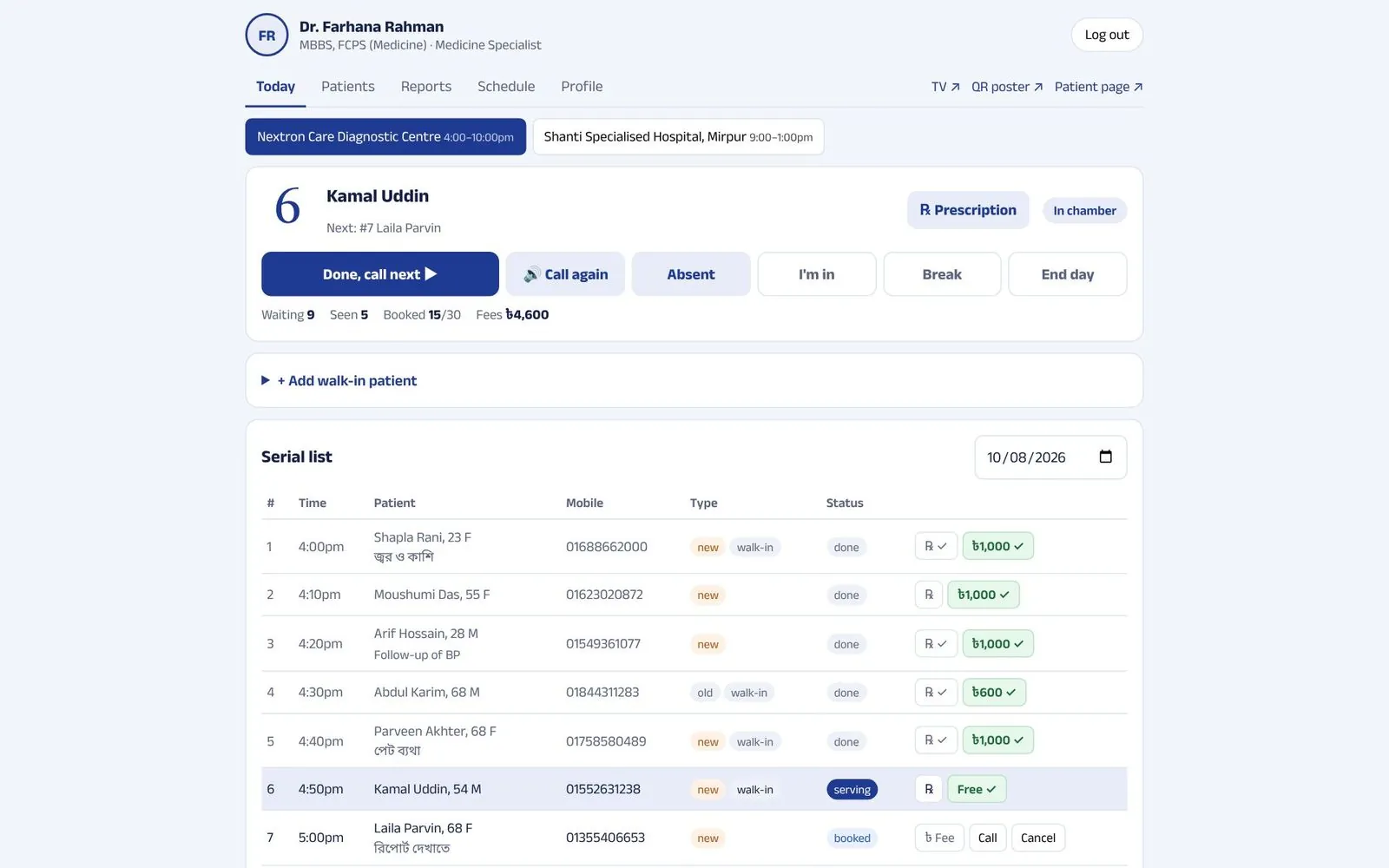Click the ৳600 fee badge for Abdul Karim
Screen dimensions: 1389x868
tap(994, 692)
